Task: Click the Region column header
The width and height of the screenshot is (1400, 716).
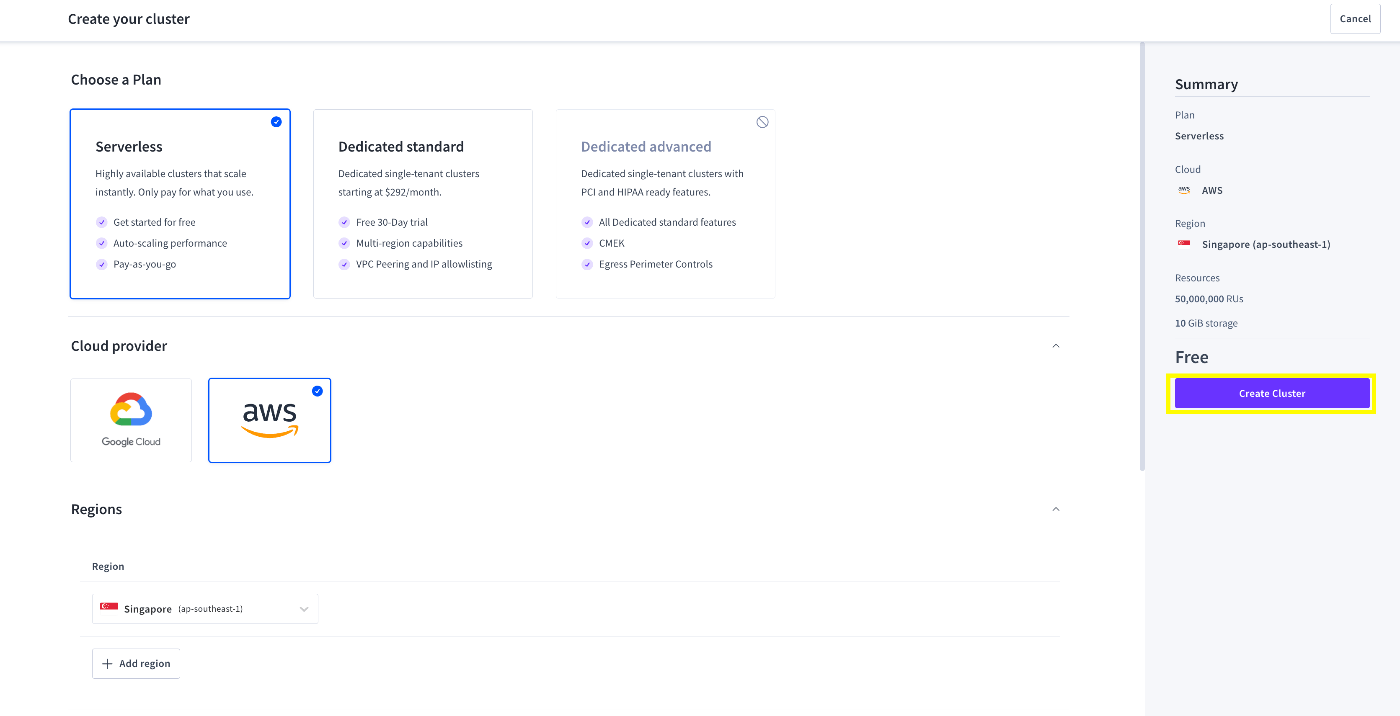Action: [x=108, y=567]
